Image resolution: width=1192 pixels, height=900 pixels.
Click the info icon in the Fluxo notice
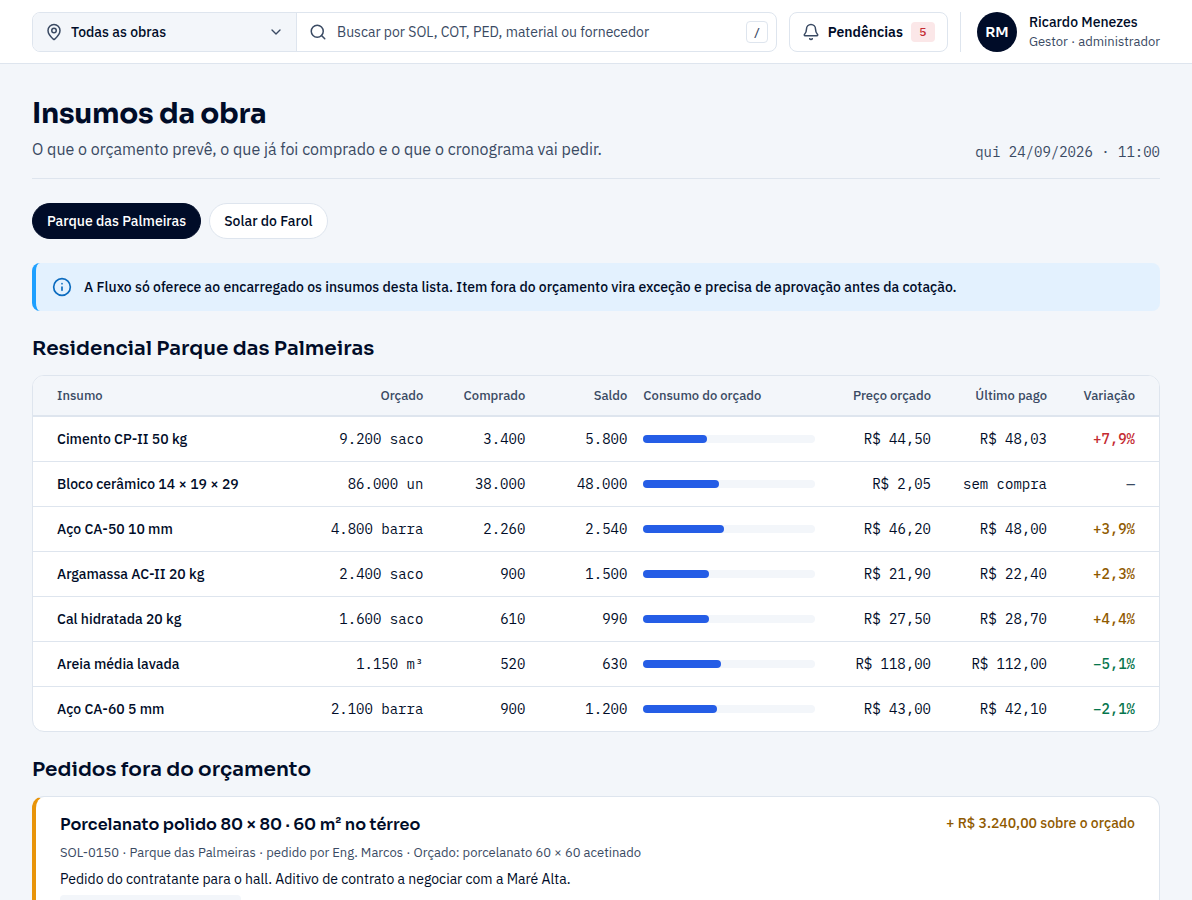[62, 287]
